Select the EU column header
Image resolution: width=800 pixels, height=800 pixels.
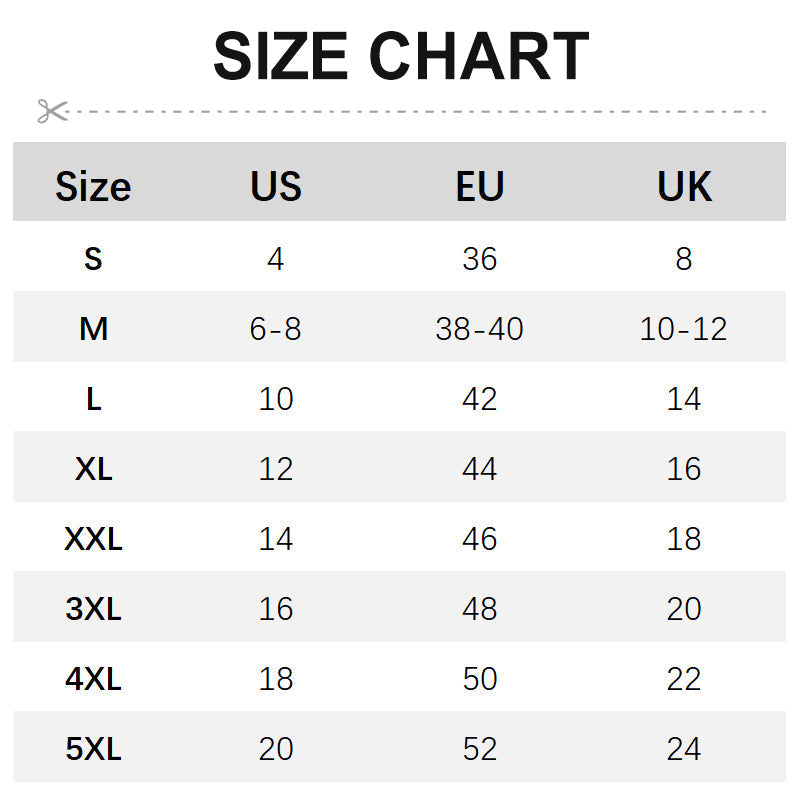[x=480, y=187]
